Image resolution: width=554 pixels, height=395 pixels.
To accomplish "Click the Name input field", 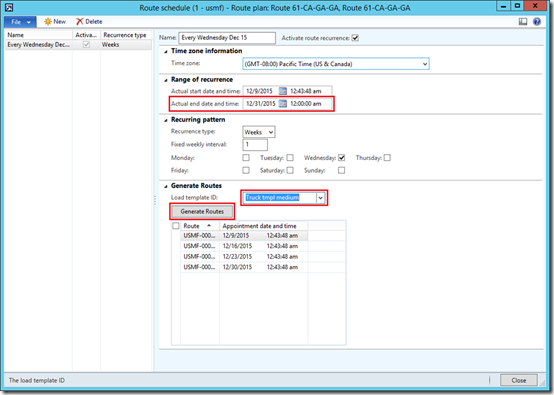I will coord(227,38).
